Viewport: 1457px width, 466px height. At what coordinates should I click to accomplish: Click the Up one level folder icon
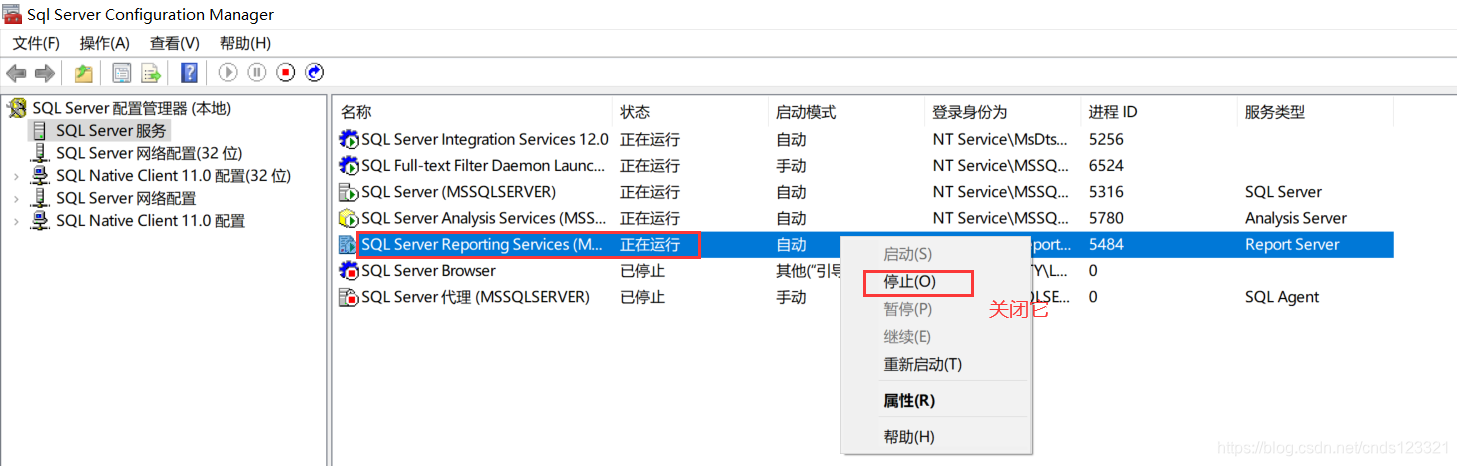(84, 73)
